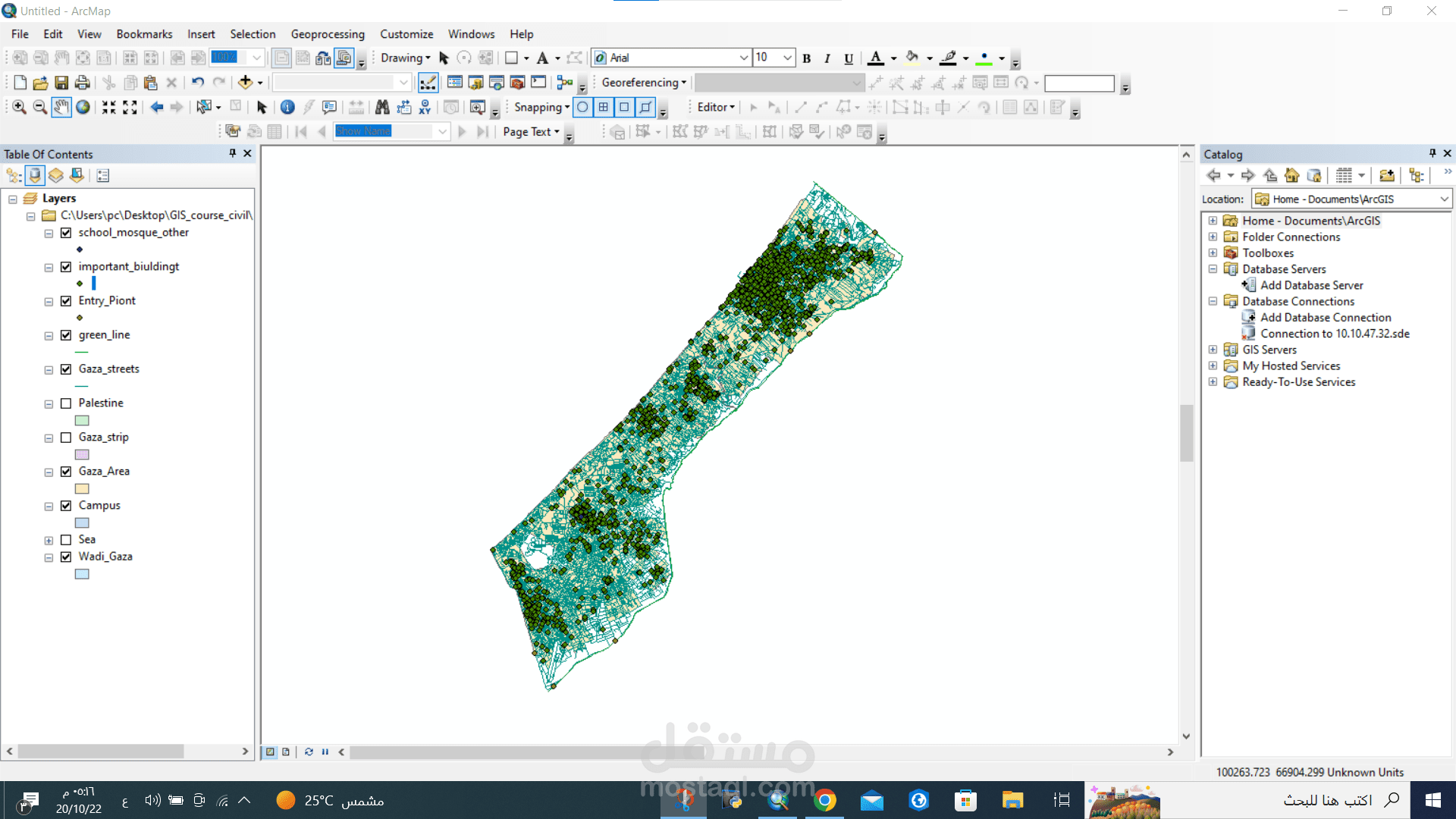Click the Add Data button icon

[245, 82]
